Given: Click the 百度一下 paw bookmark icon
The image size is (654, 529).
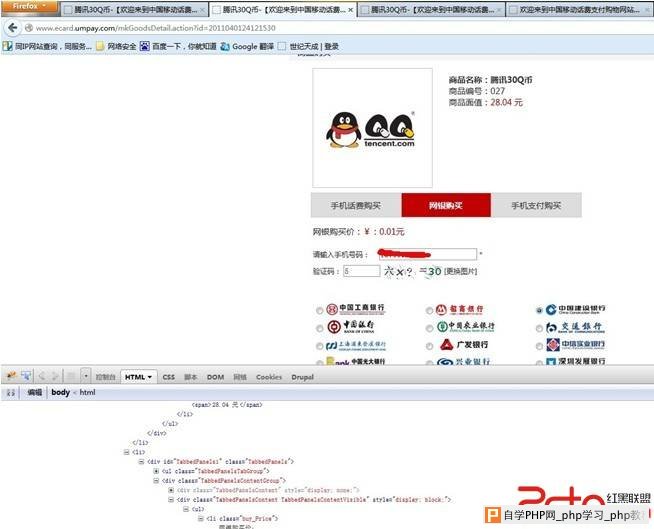Looking at the screenshot, I should pyautogui.click(x=144, y=46).
